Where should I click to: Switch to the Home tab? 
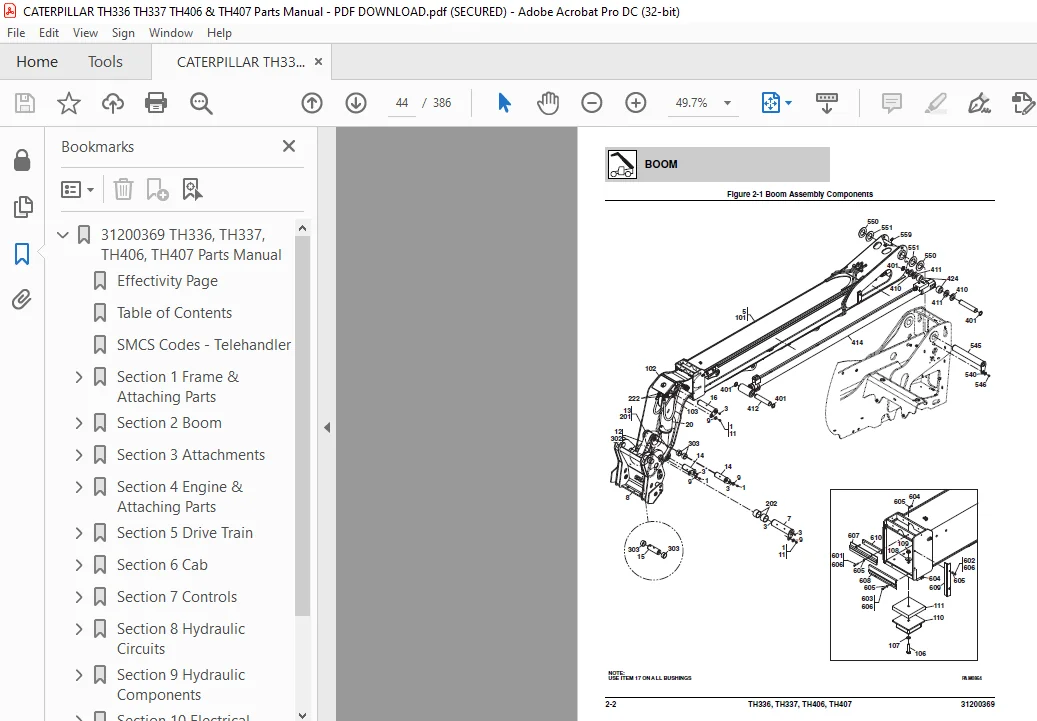click(37, 62)
